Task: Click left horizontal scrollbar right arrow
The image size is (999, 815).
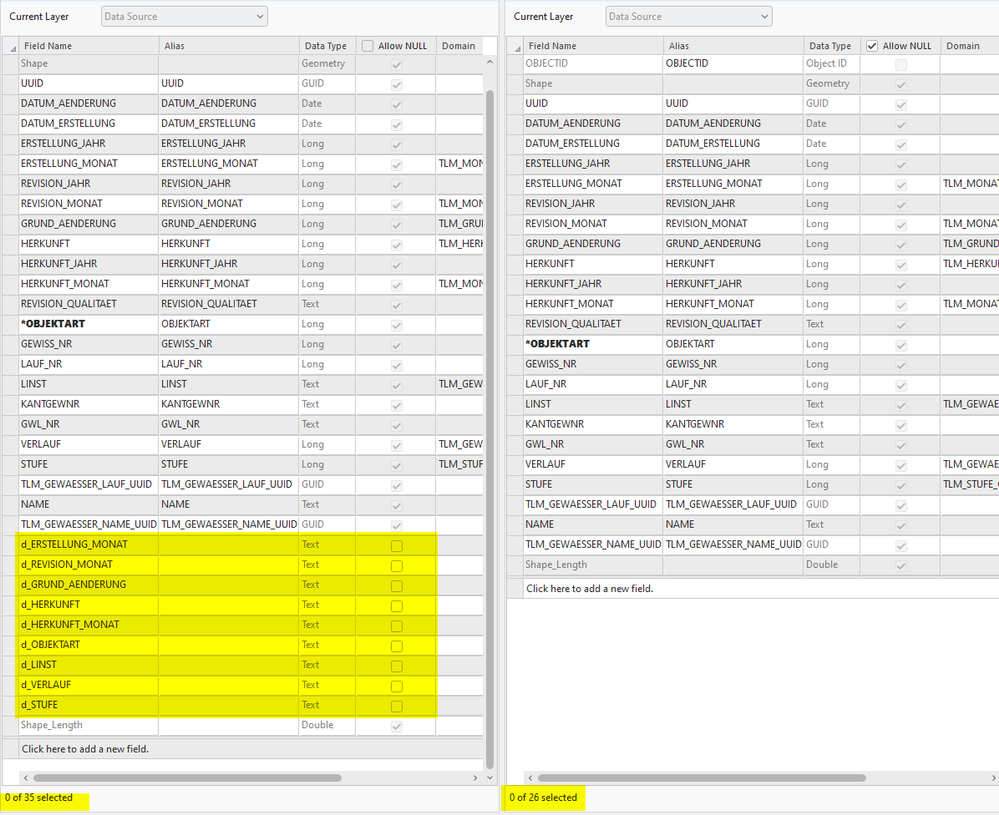Action: coord(475,777)
